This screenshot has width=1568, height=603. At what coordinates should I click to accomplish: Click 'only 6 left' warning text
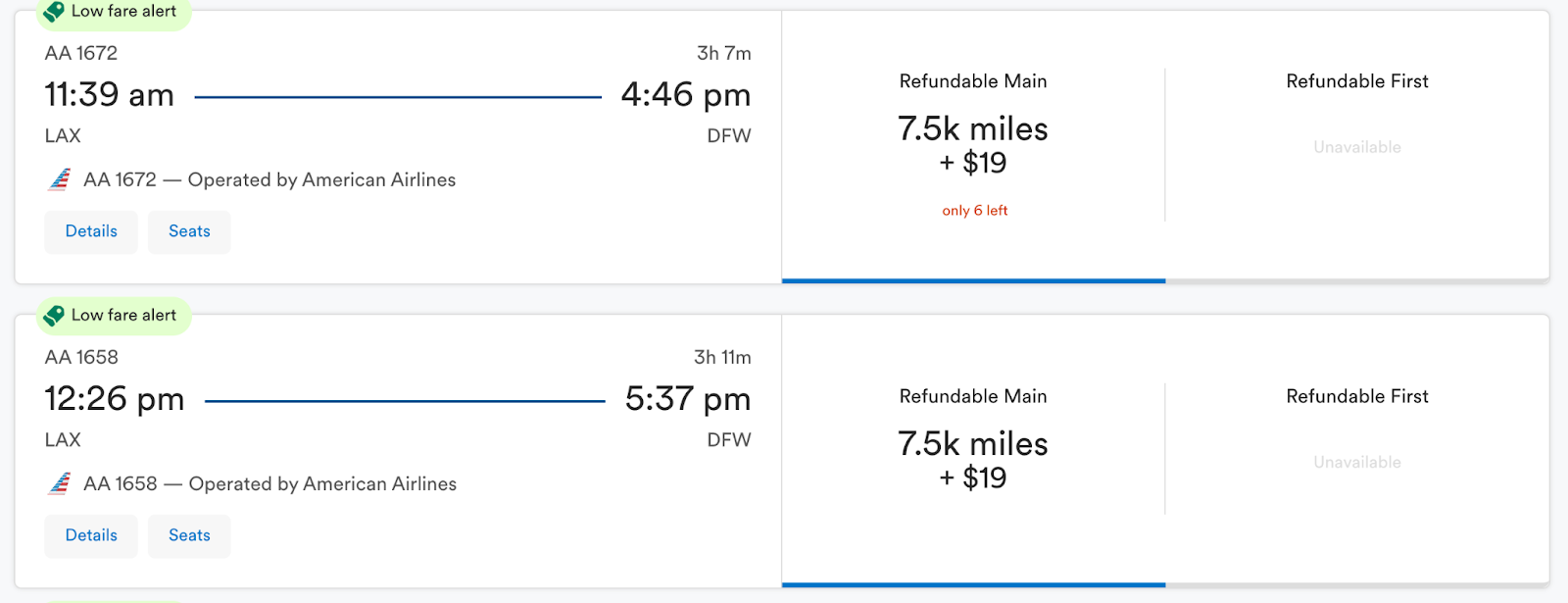[974, 210]
